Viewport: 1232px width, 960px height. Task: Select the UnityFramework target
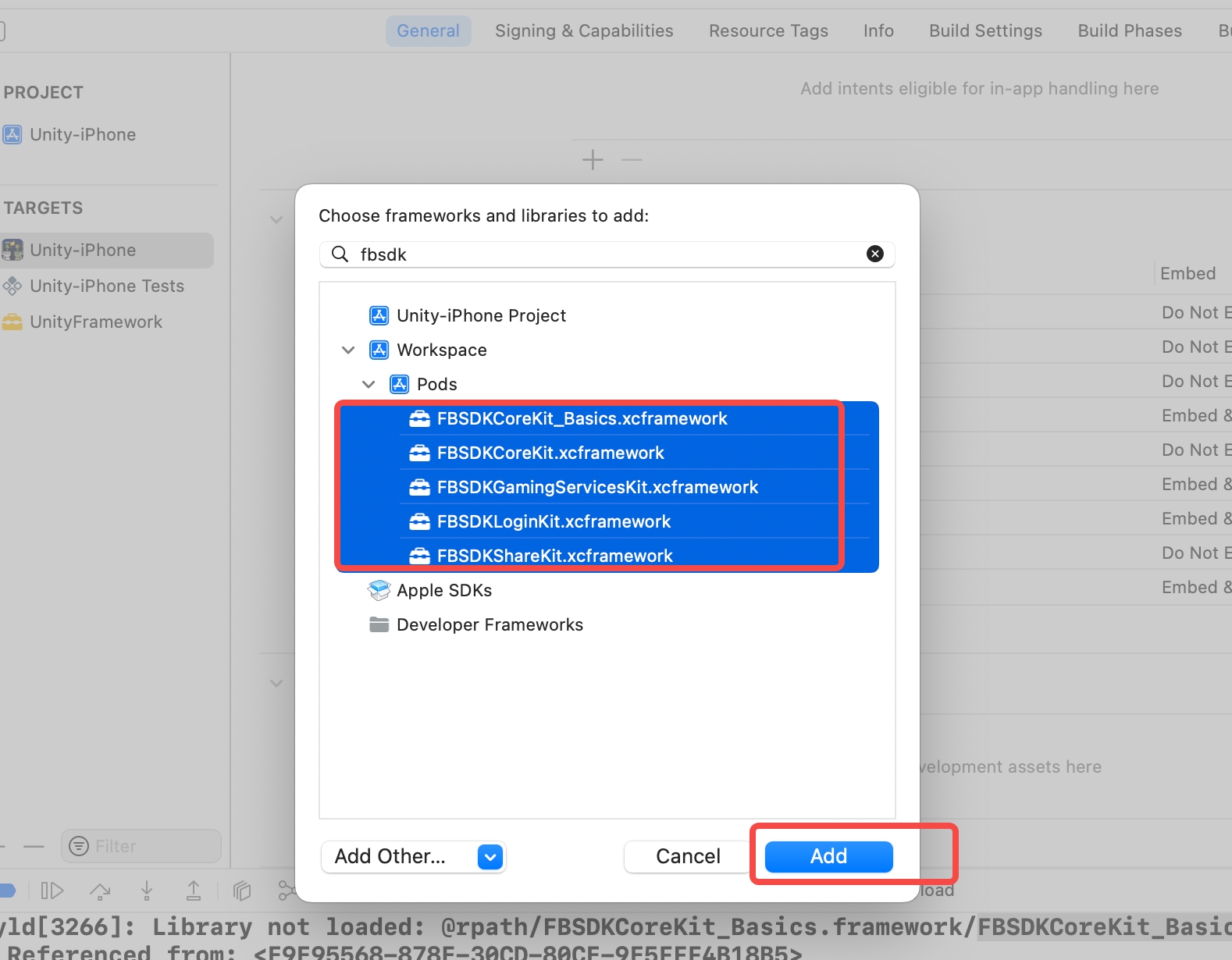point(95,322)
